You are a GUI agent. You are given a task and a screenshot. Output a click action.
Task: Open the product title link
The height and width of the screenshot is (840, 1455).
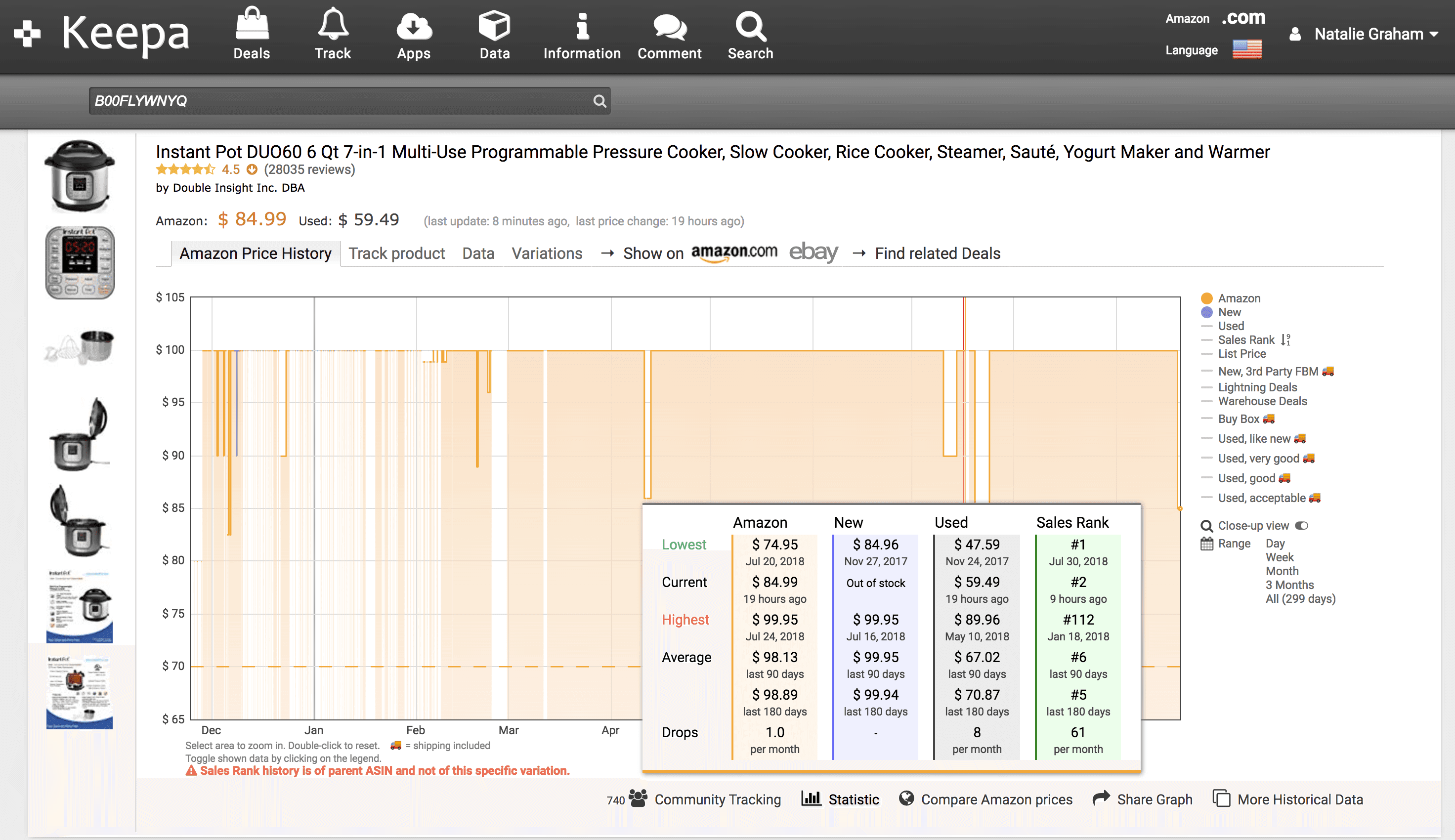coord(713,152)
